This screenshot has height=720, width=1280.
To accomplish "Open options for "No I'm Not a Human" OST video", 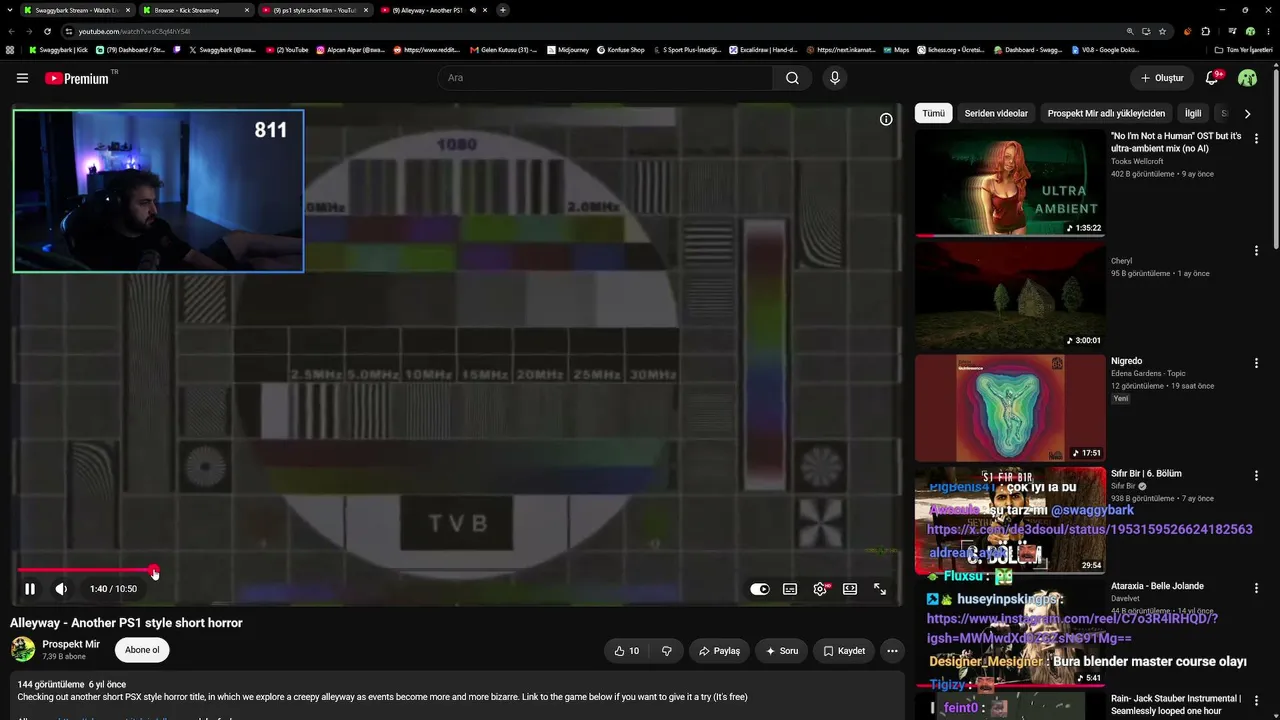I will pyautogui.click(x=1256, y=139).
